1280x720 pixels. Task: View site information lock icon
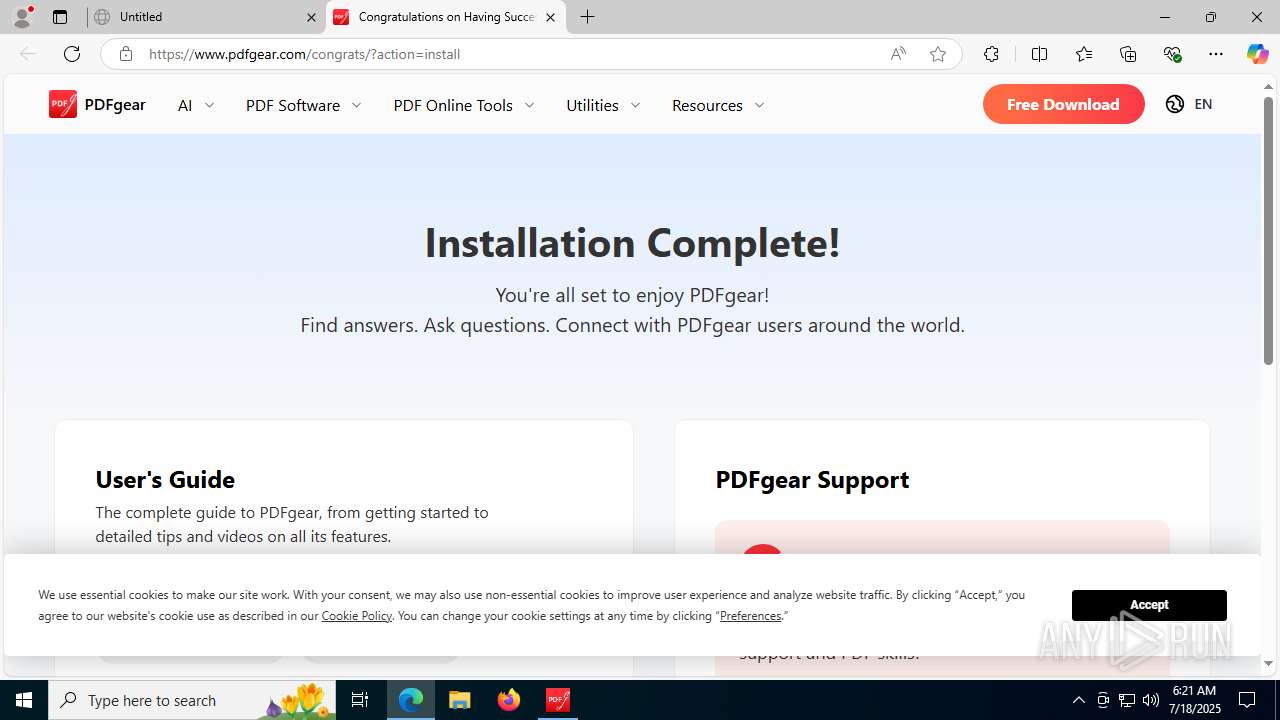click(x=126, y=54)
